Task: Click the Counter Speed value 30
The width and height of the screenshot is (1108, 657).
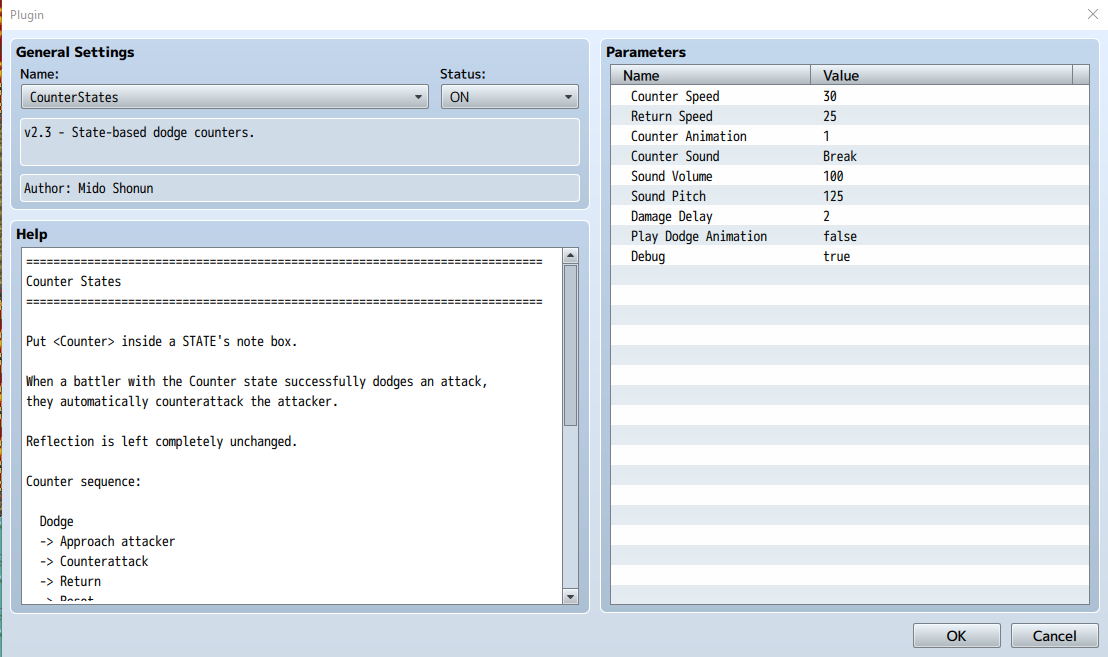Action: [830, 96]
